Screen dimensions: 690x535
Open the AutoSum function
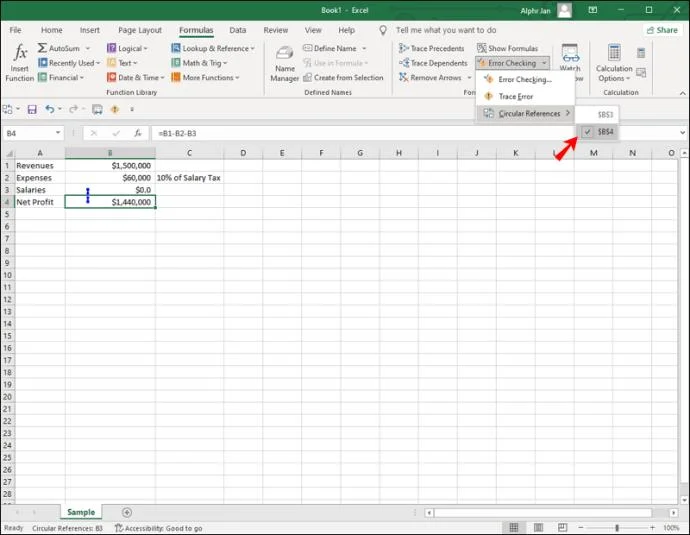[64, 48]
